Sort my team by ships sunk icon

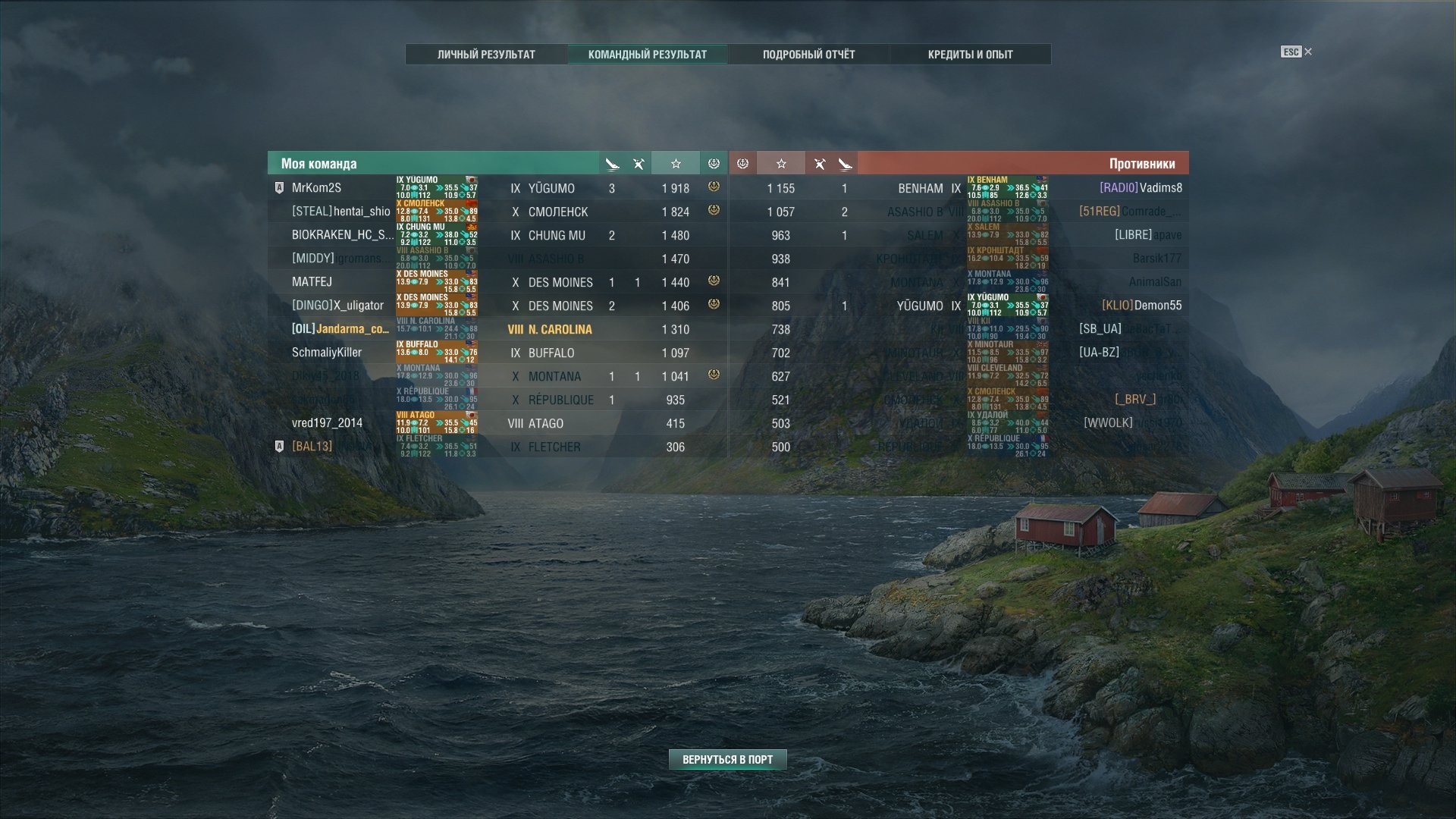point(612,164)
